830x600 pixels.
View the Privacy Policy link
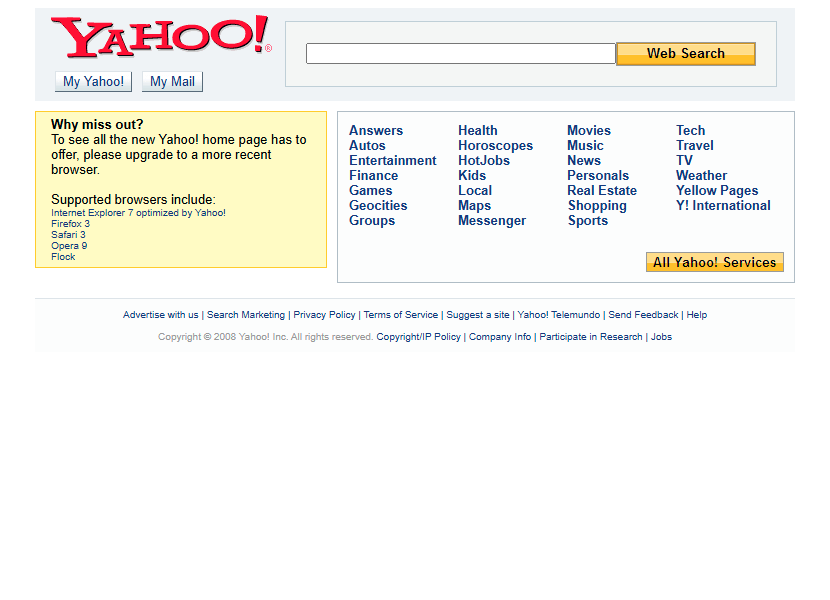click(324, 315)
